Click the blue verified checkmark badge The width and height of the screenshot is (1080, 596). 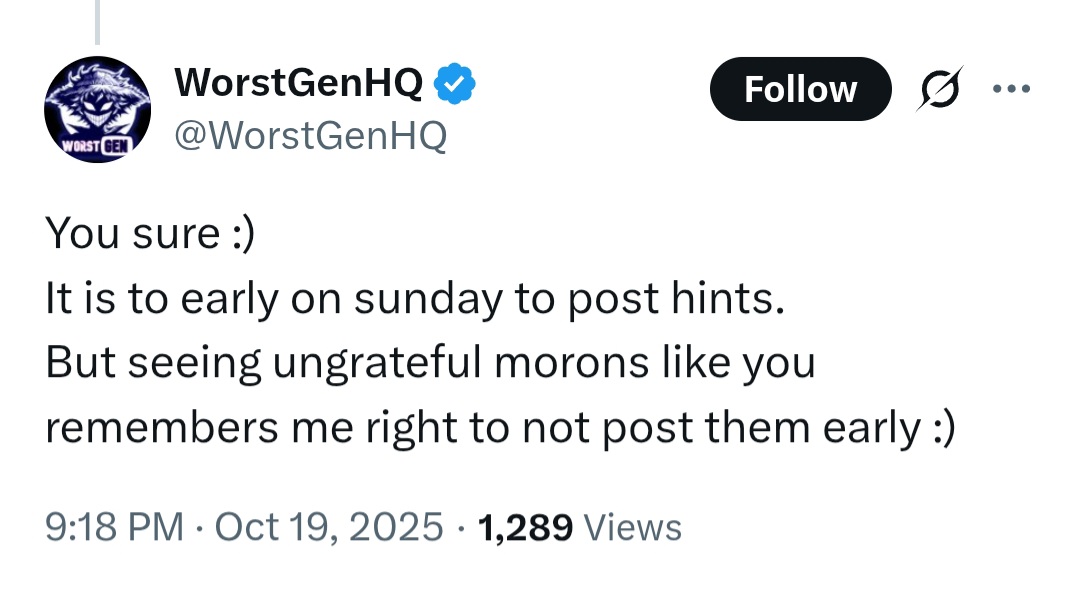click(x=456, y=84)
